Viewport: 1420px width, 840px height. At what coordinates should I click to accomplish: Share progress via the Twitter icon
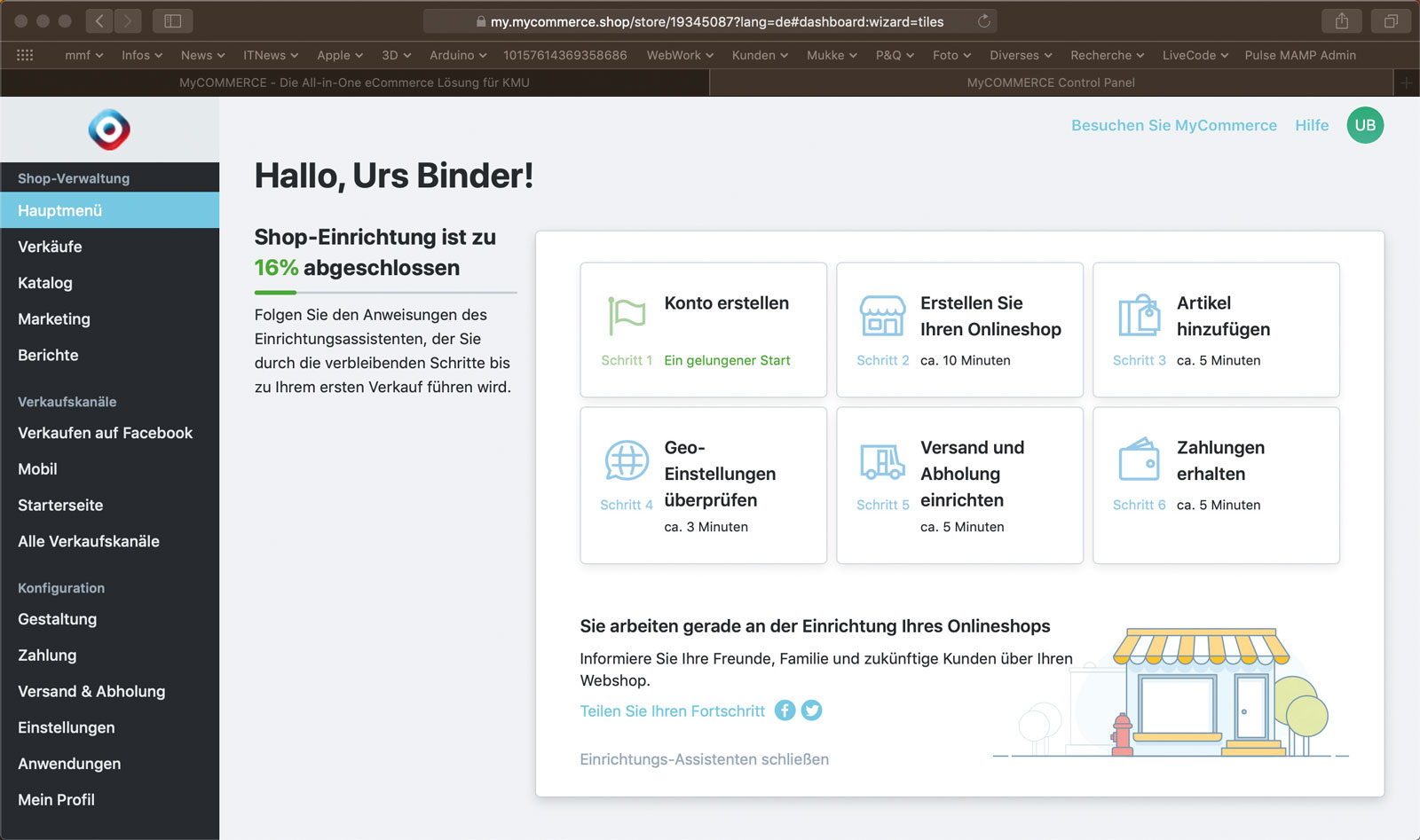coord(812,710)
